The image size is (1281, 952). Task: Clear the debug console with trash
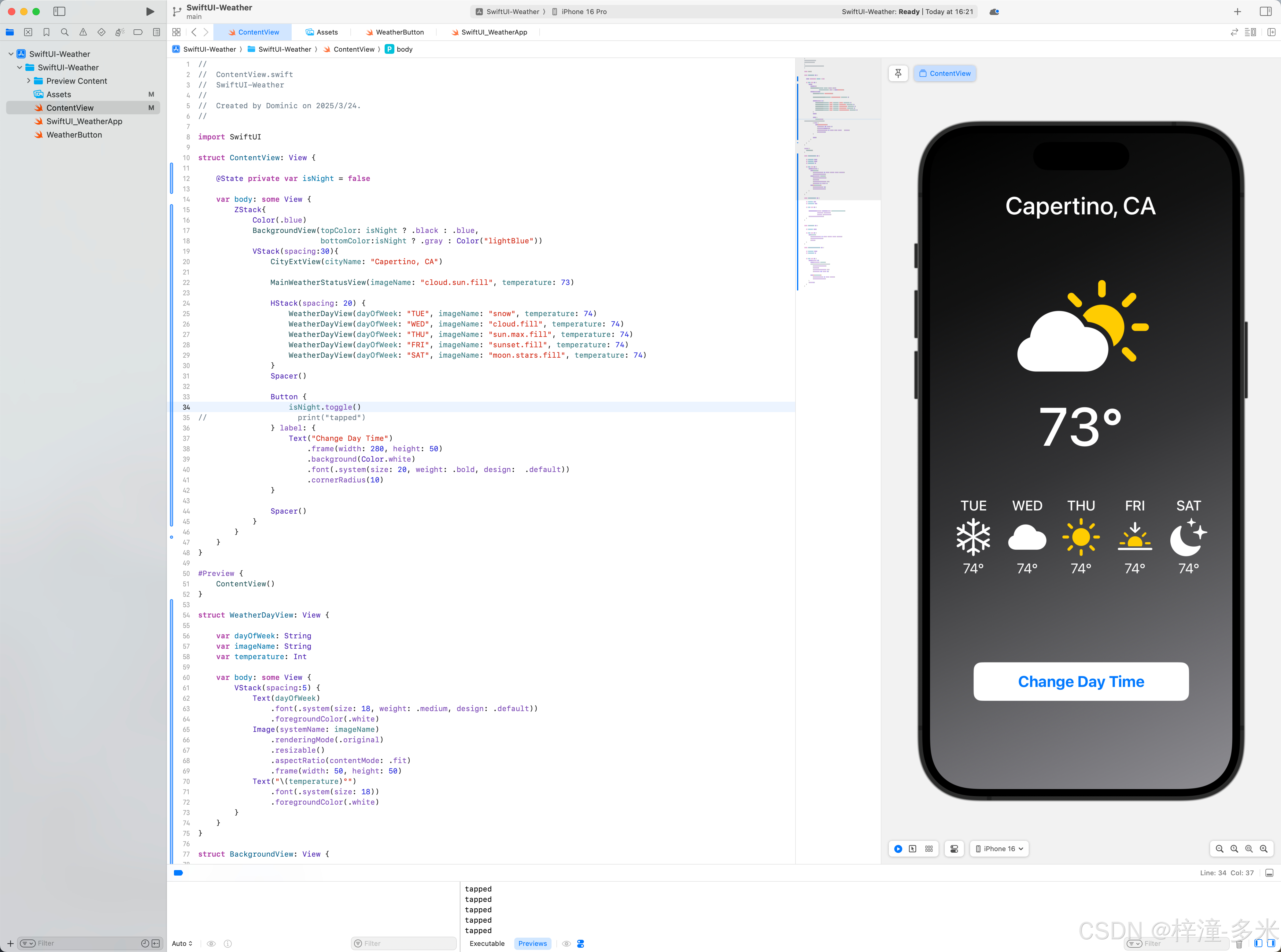pyautogui.click(x=1239, y=944)
